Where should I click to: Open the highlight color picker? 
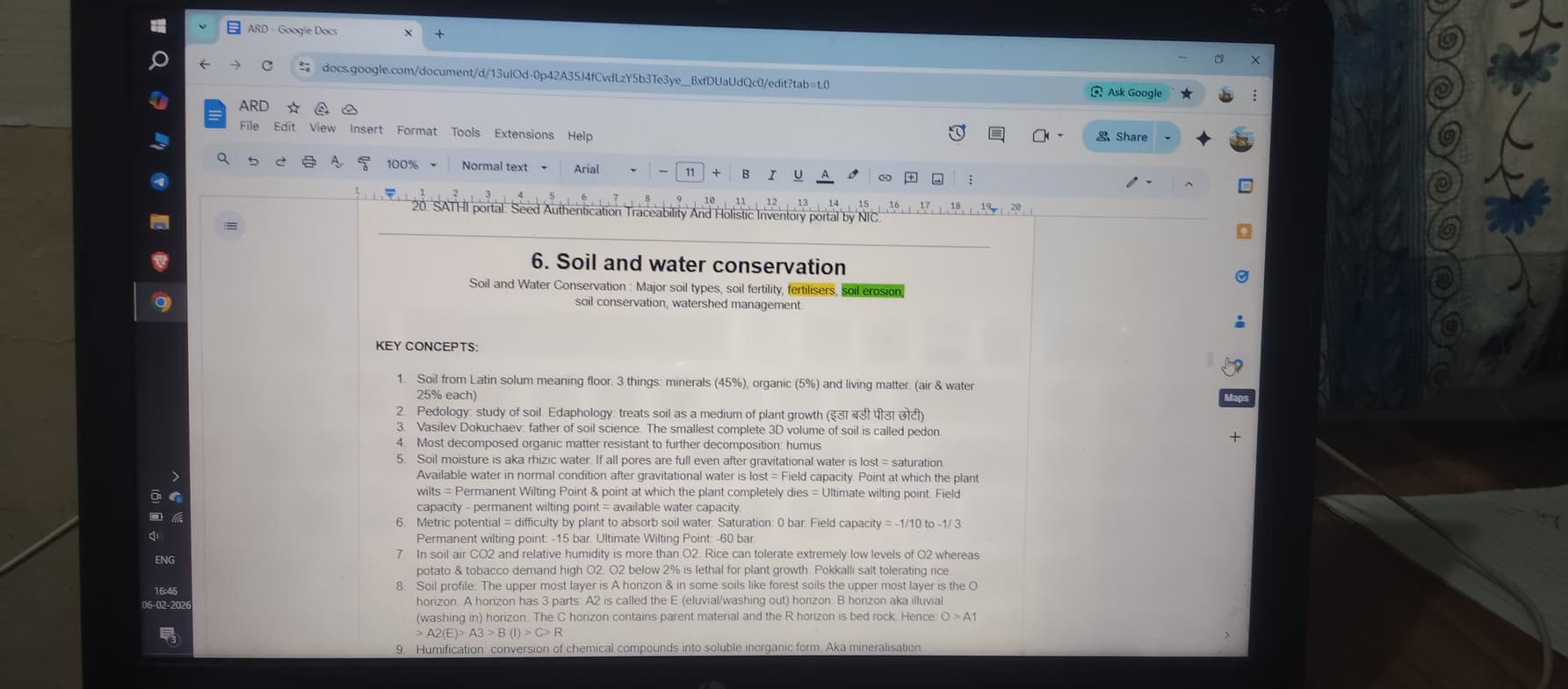853,176
